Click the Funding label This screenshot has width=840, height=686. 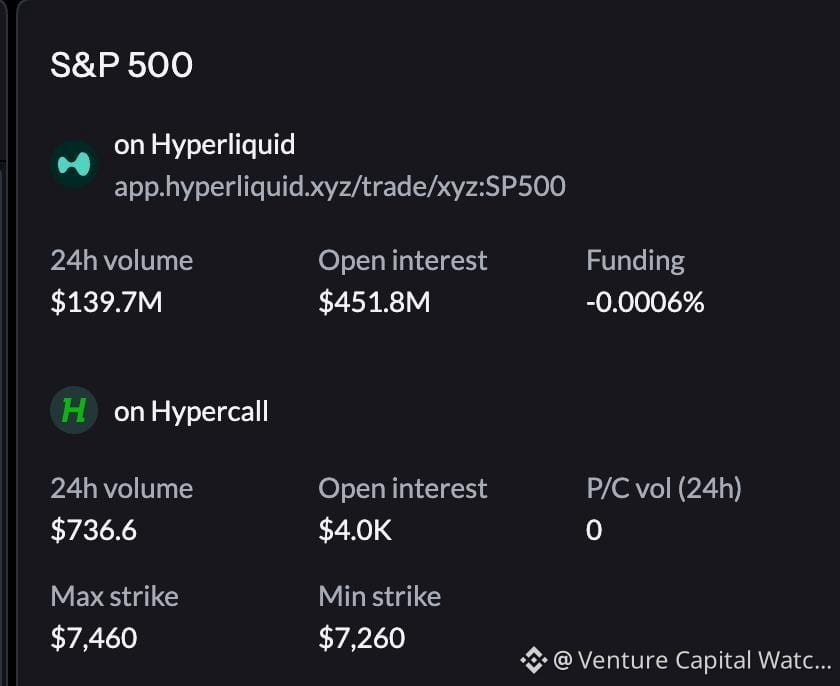635,261
